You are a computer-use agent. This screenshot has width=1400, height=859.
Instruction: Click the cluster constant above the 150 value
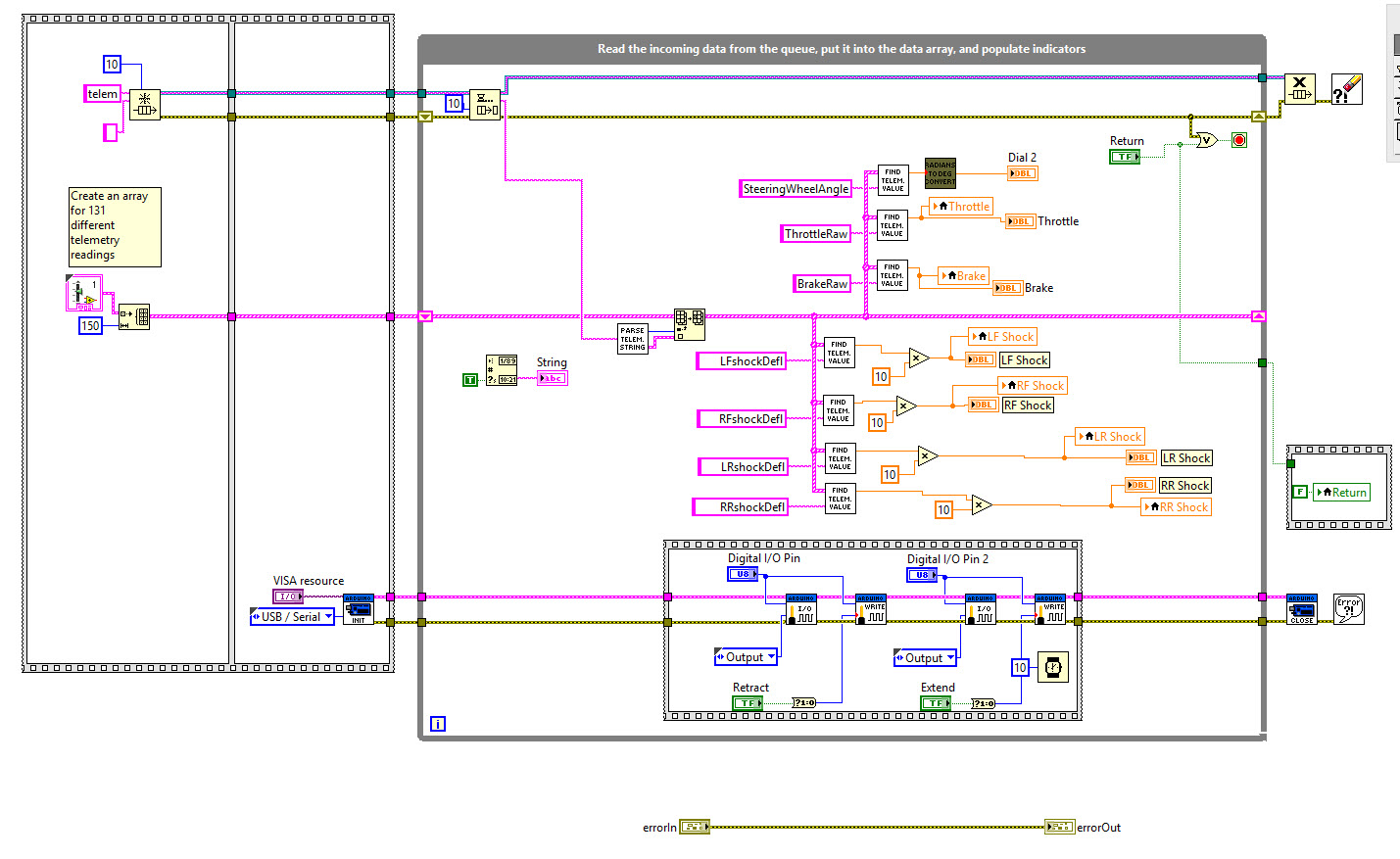(x=84, y=293)
